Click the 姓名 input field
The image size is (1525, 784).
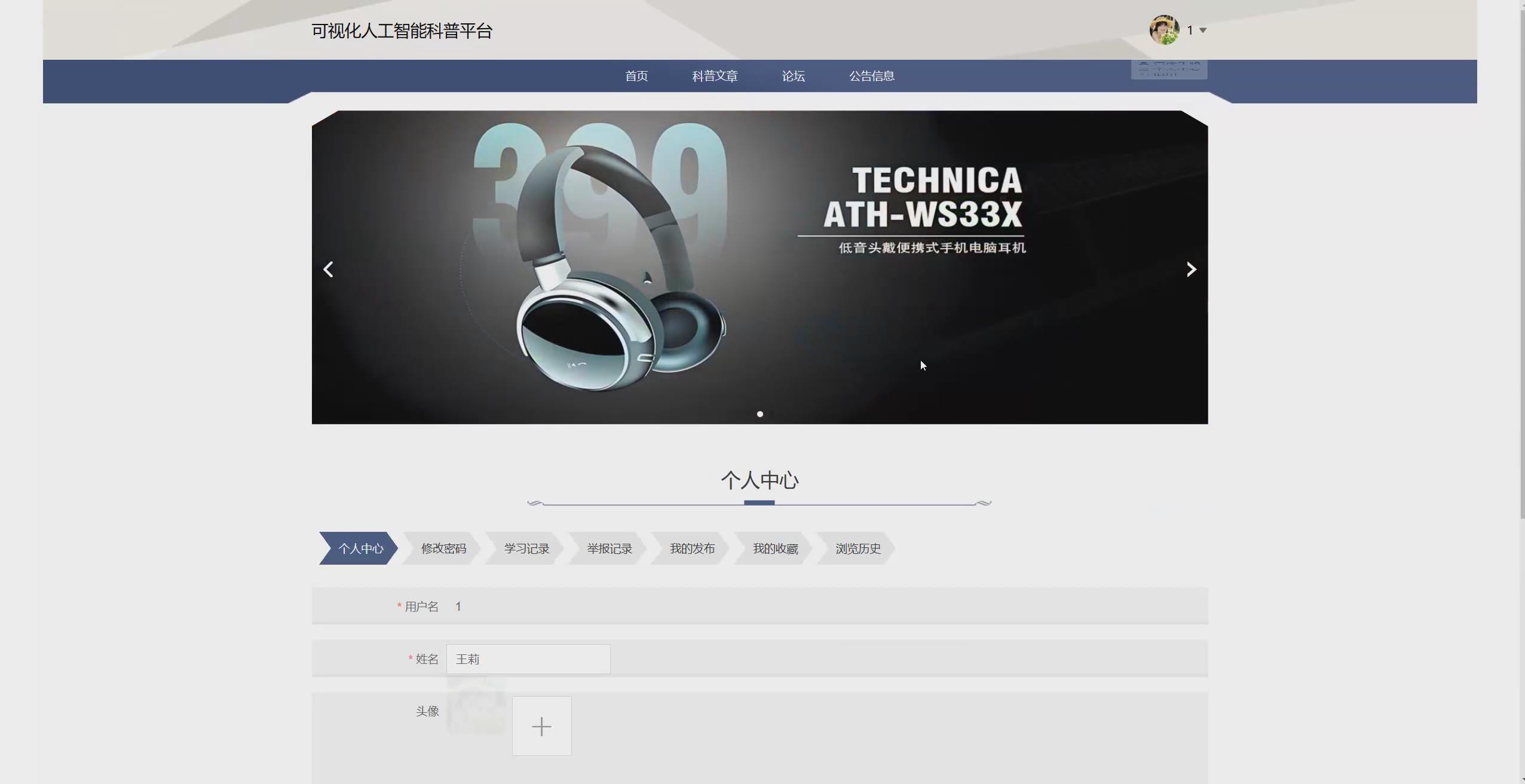pyautogui.click(x=528, y=659)
